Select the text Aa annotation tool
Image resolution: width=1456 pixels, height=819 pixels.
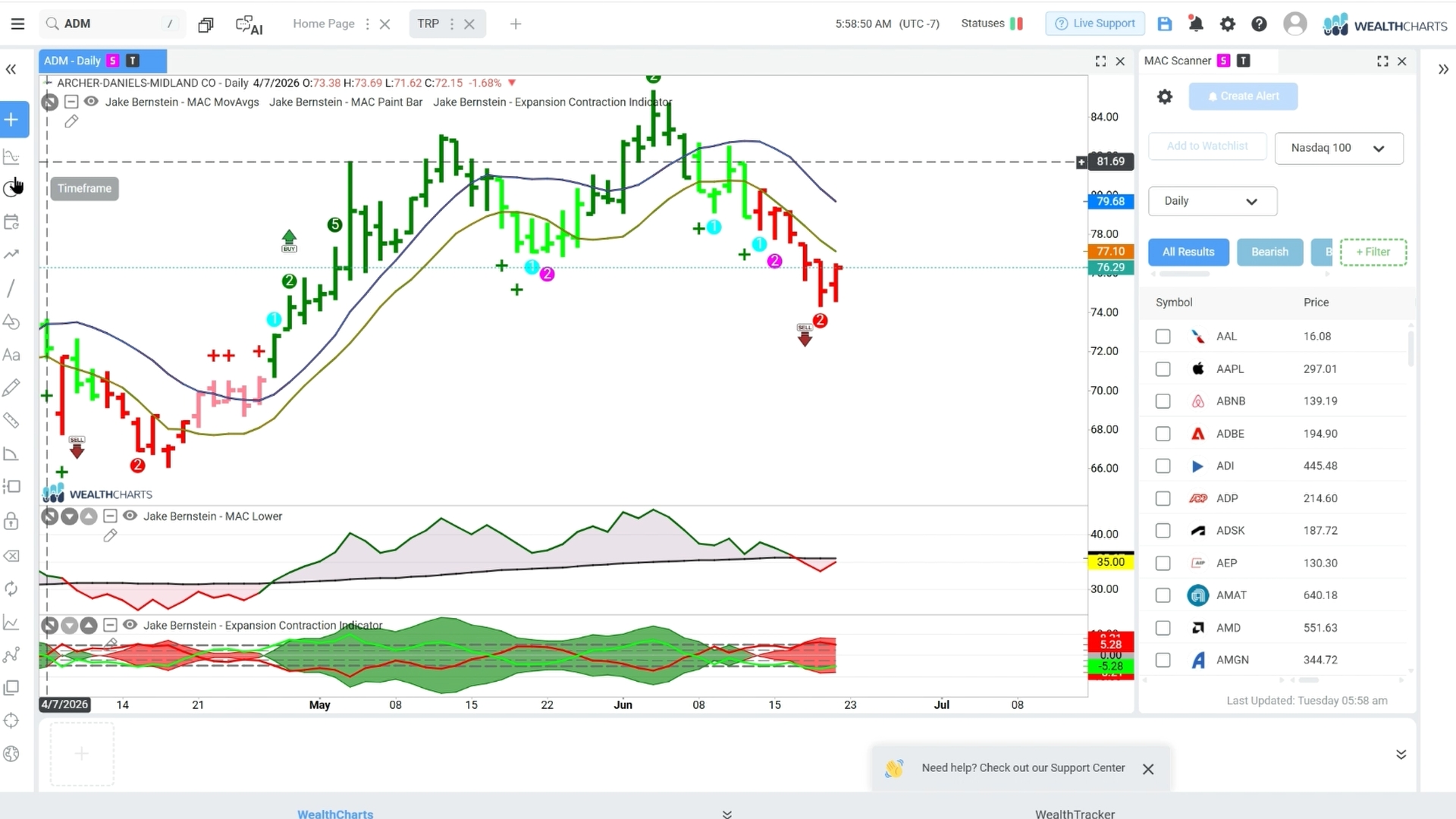(x=11, y=355)
